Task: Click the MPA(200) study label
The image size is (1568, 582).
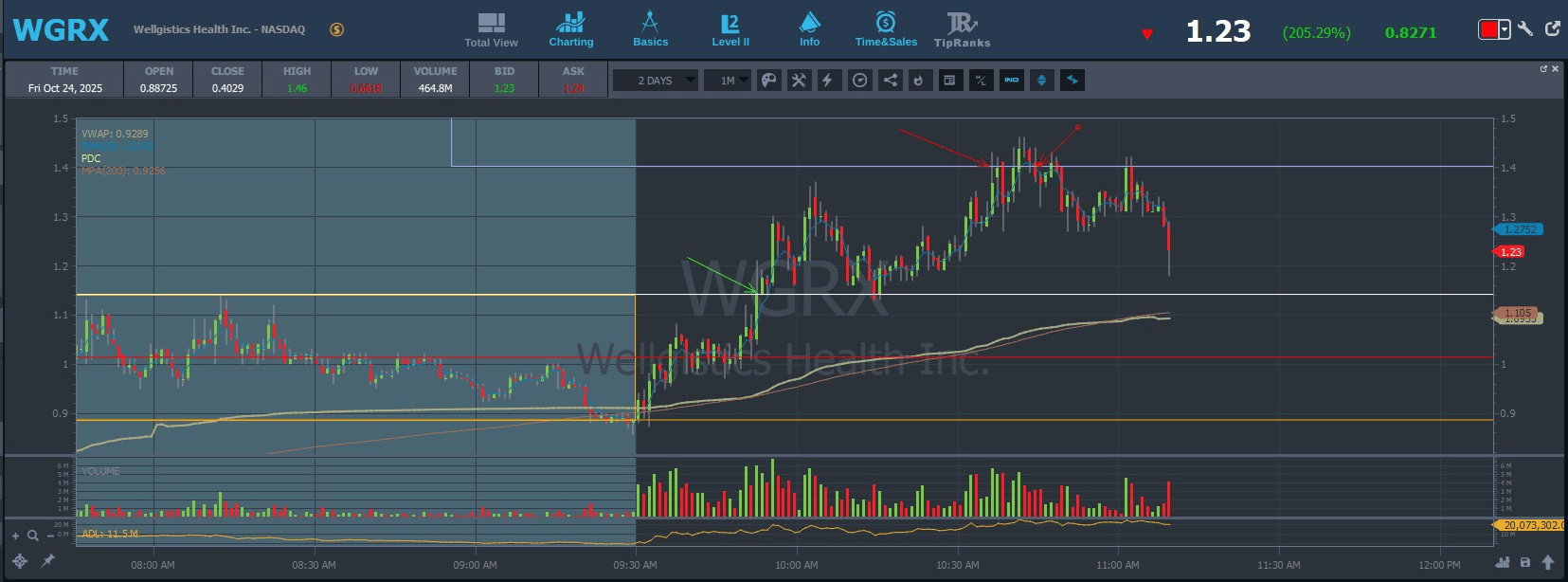Action: click(x=123, y=171)
